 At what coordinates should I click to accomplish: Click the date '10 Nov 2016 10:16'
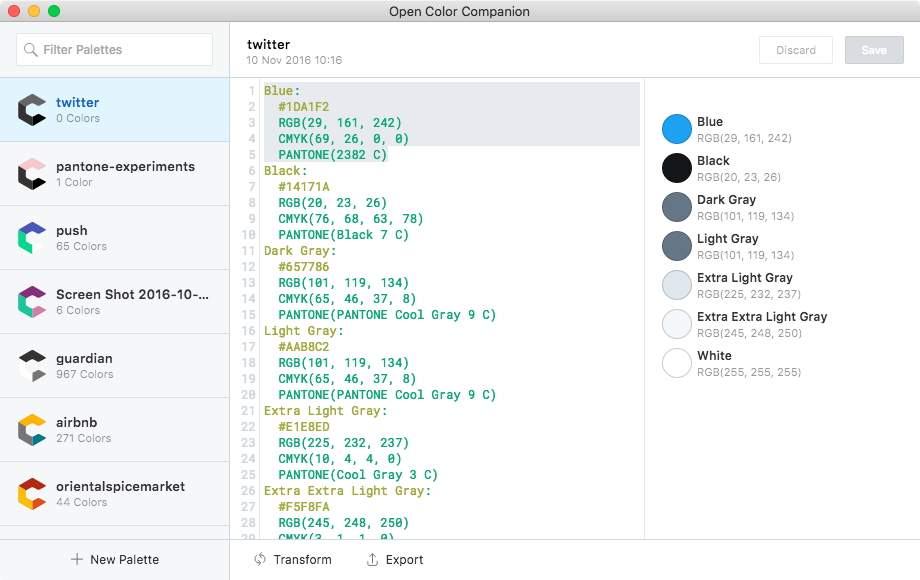[x=294, y=60]
